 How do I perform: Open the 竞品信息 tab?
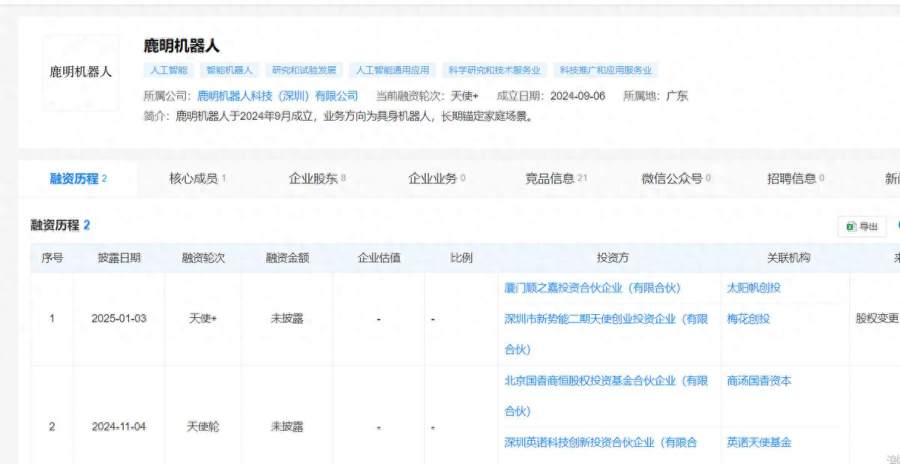(556, 179)
